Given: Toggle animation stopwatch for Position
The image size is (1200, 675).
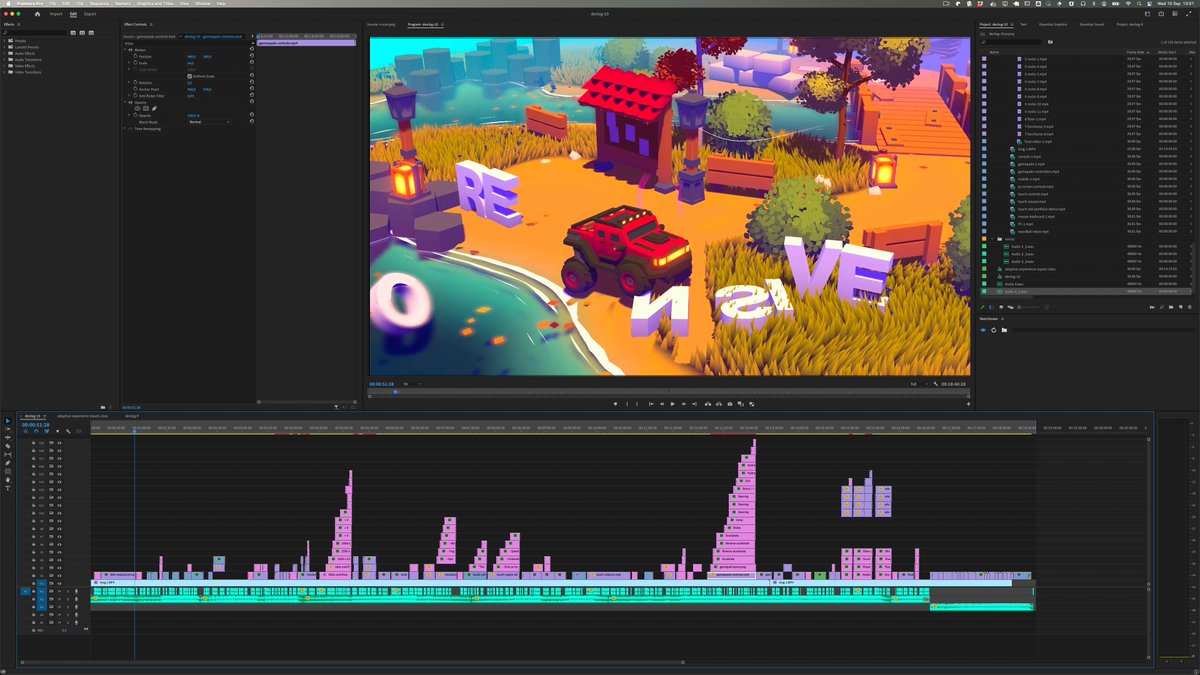Looking at the screenshot, I should (x=136, y=56).
